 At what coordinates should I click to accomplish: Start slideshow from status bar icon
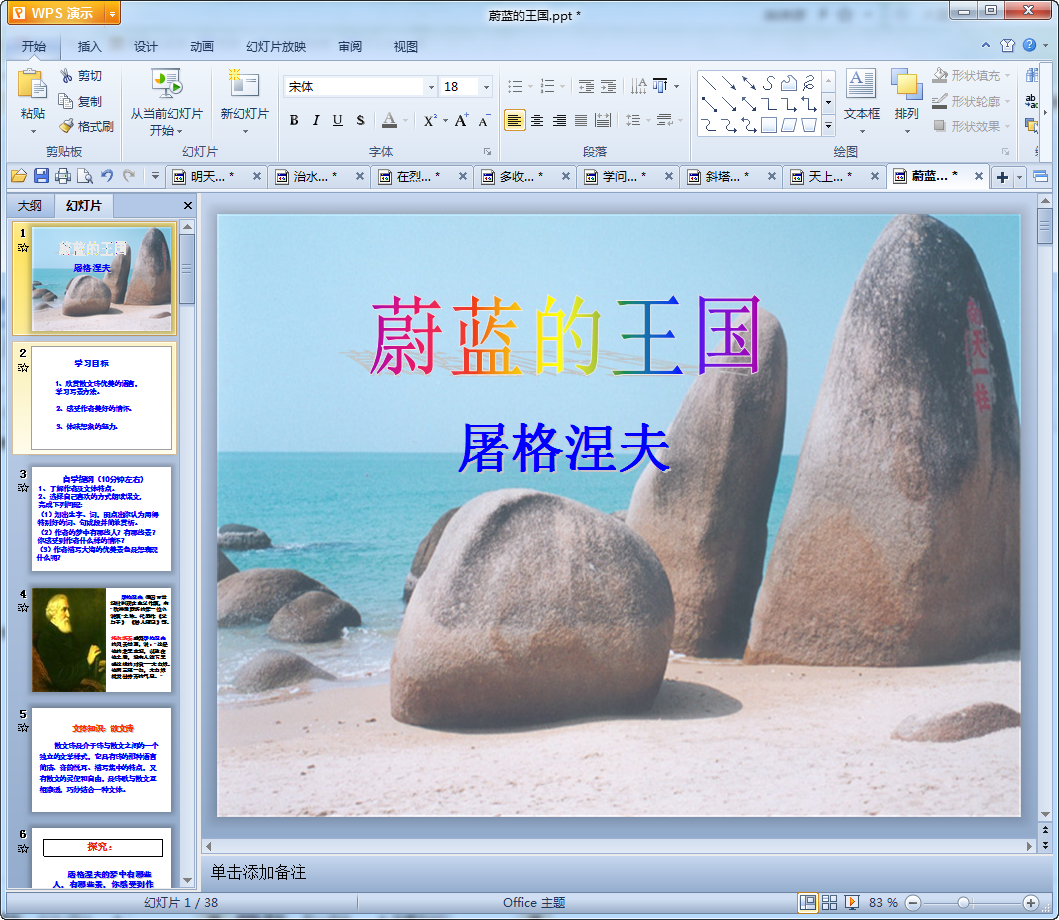click(852, 902)
